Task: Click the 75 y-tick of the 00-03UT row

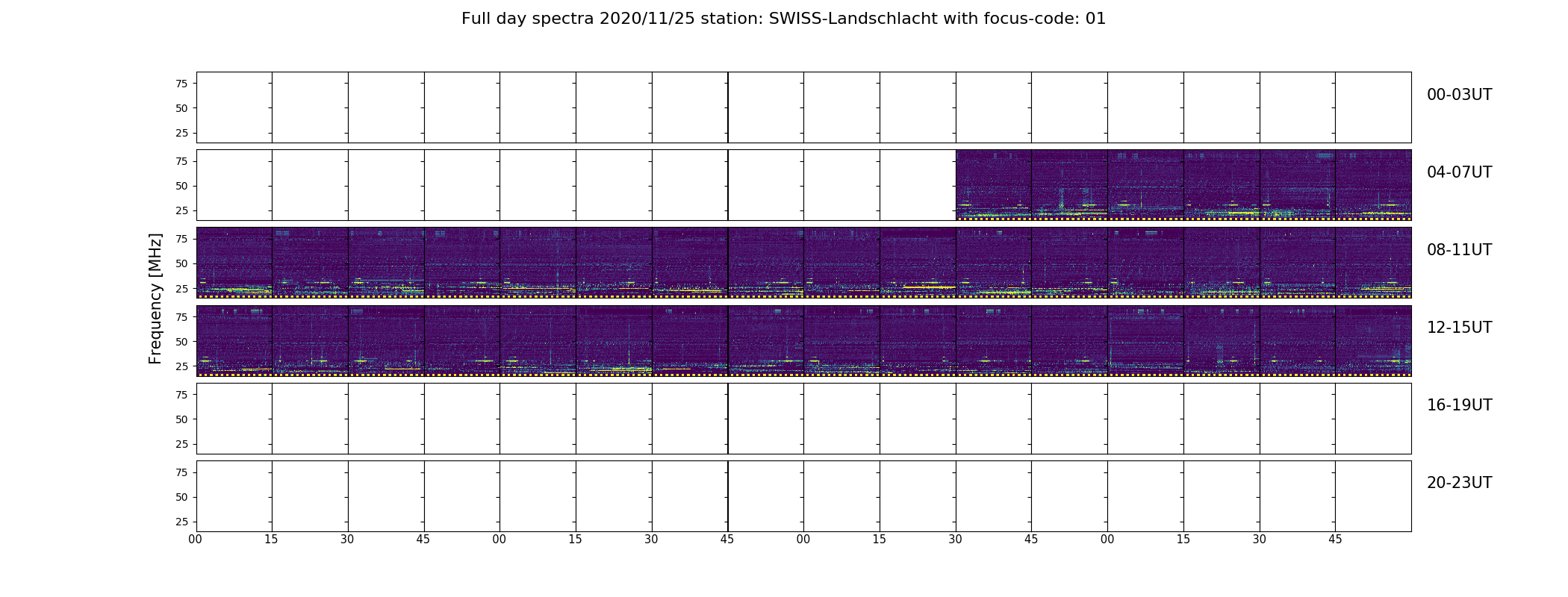Action: tap(181, 84)
